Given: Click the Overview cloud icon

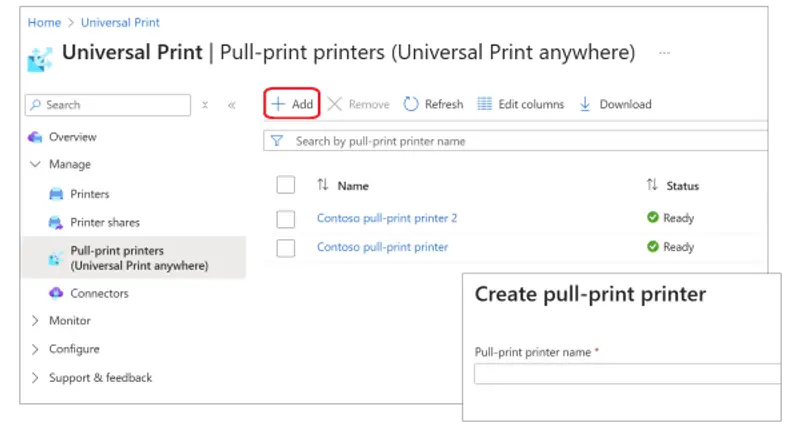Looking at the screenshot, I should 35,137.
